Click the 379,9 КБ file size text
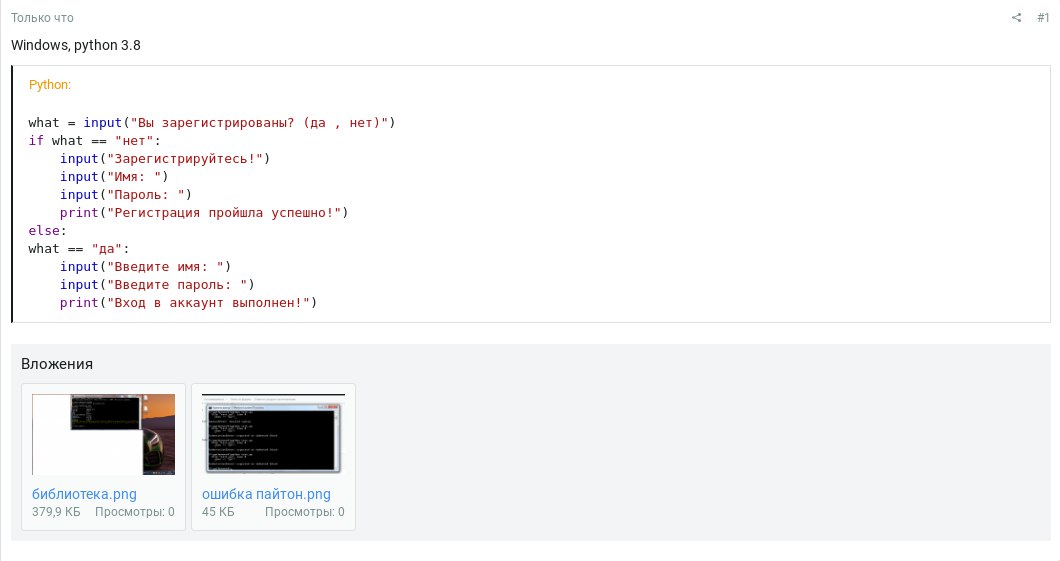1060x561 pixels. tap(56, 512)
